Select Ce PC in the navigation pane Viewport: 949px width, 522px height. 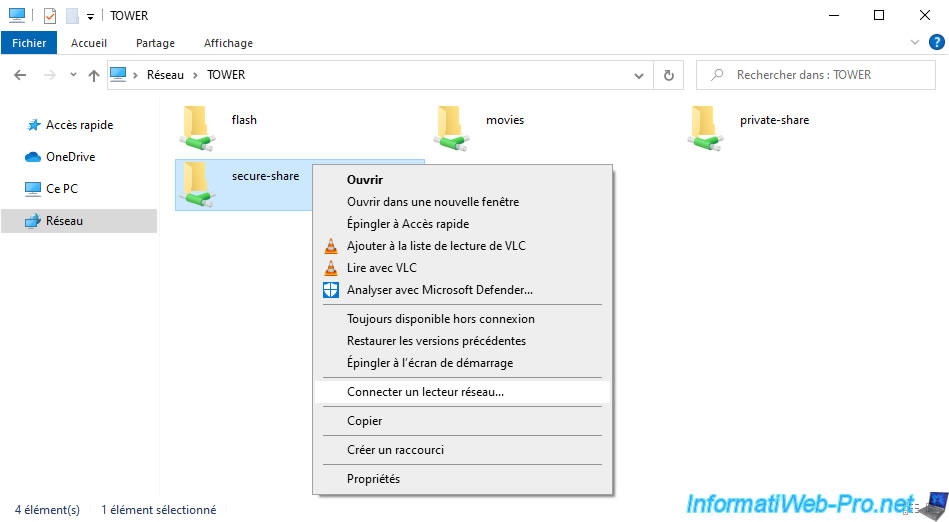(x=62, y=188)
